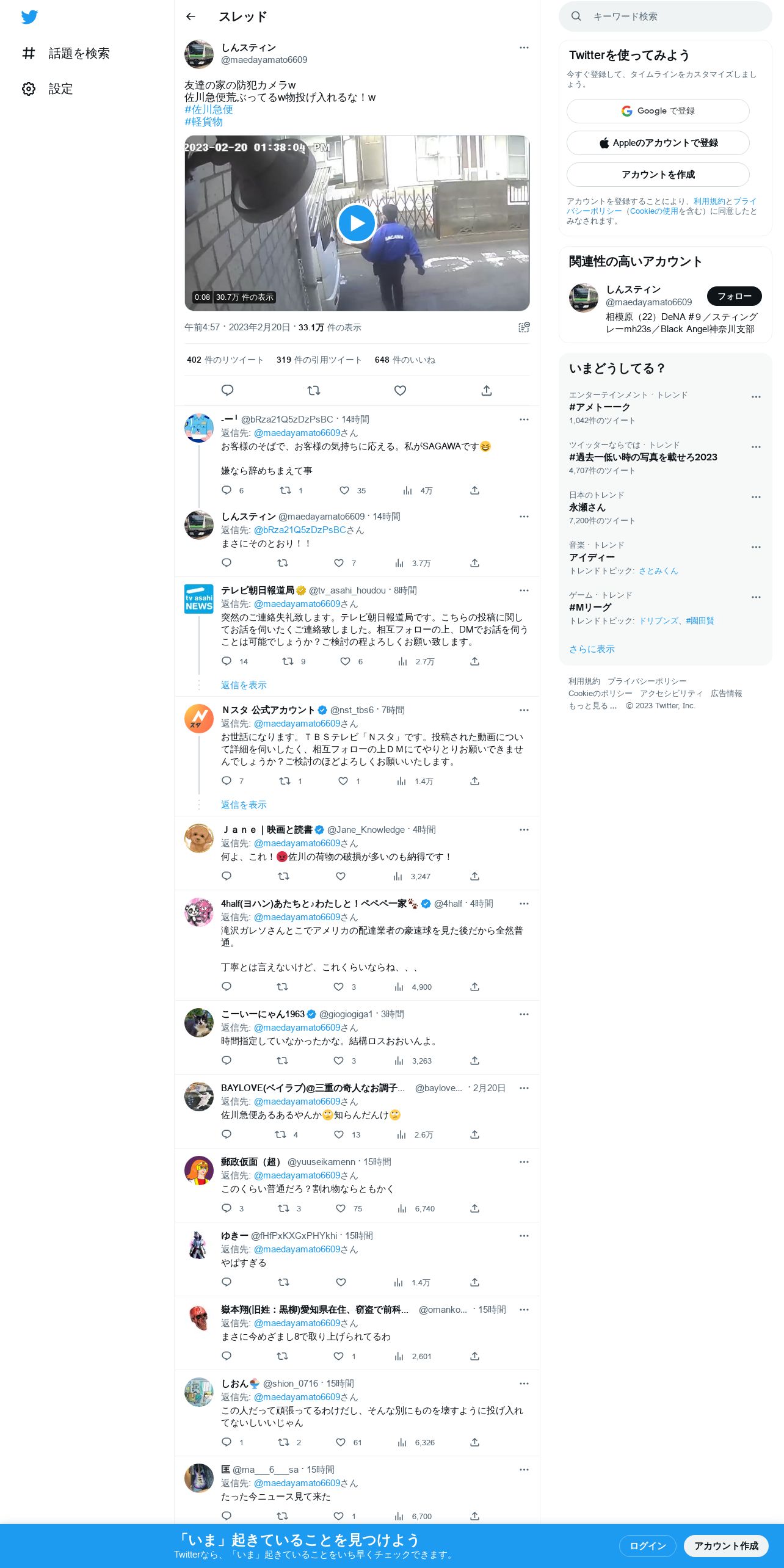The width and height of the screenshot is (784, 1568).
Task: Register with the Google で登録 button
Action: click(658, 111)
